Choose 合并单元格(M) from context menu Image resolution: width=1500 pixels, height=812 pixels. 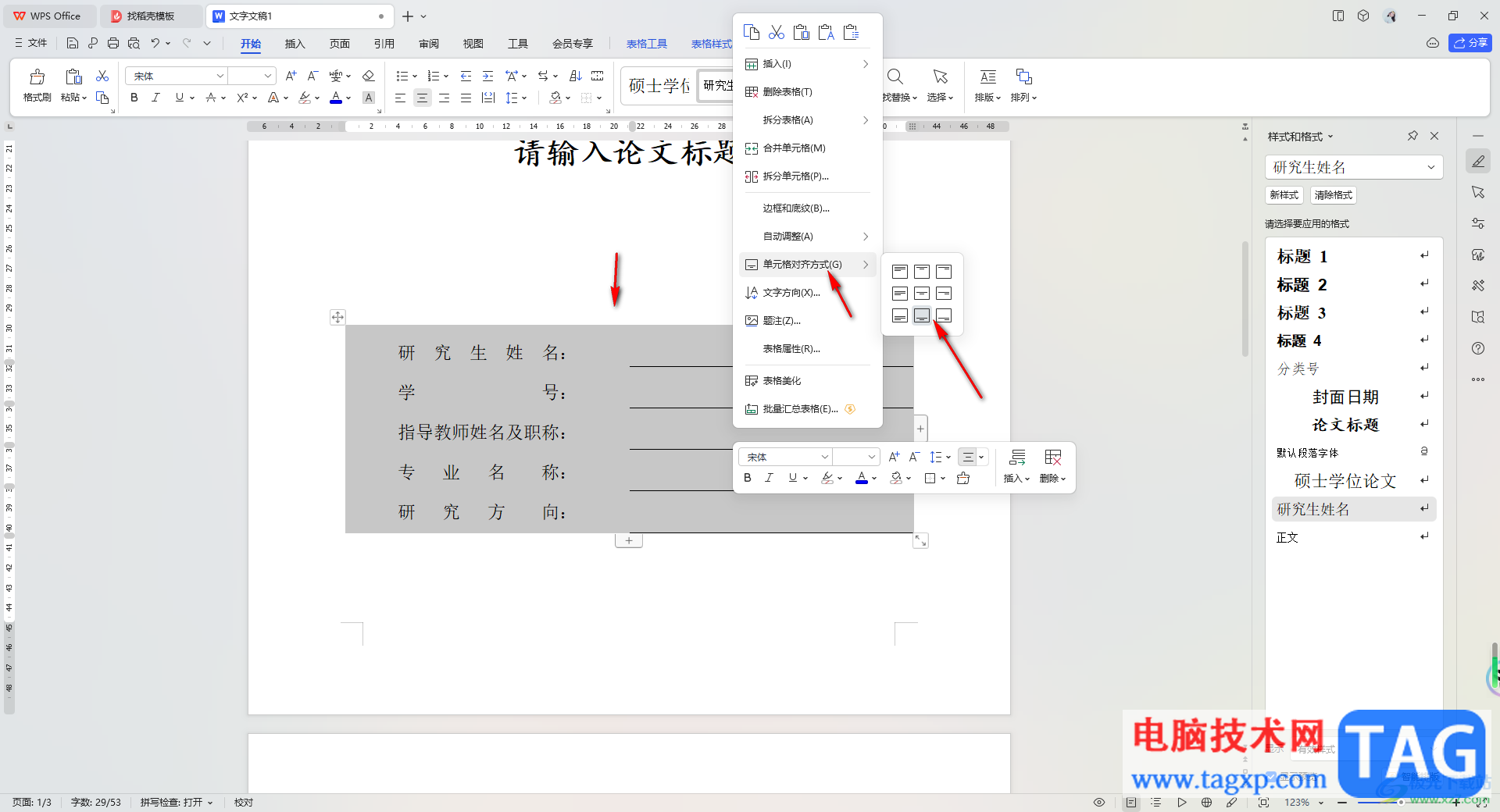tap(807, 148)
